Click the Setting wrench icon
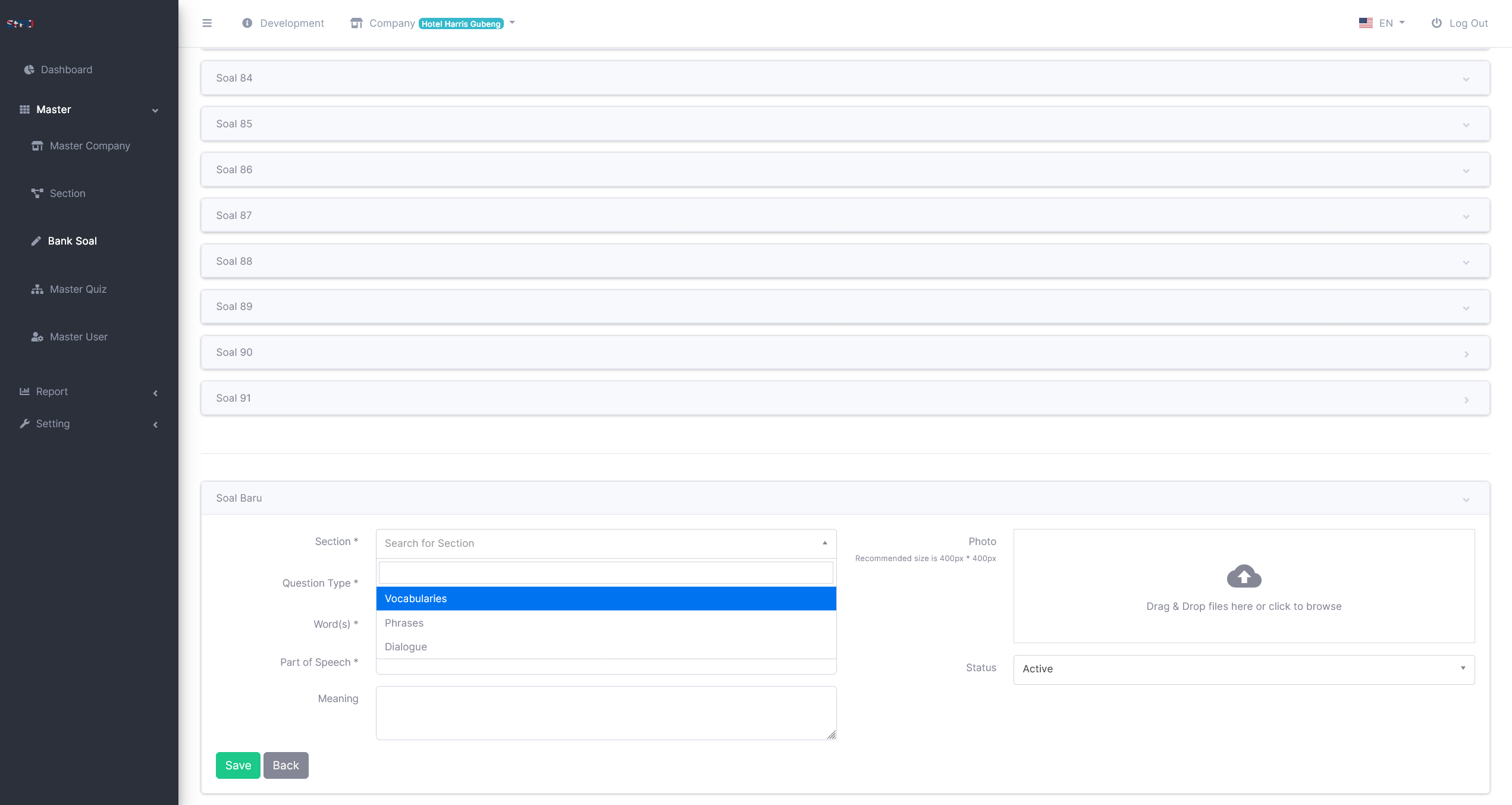This screenshot has width=1512, height=805. 24,424
